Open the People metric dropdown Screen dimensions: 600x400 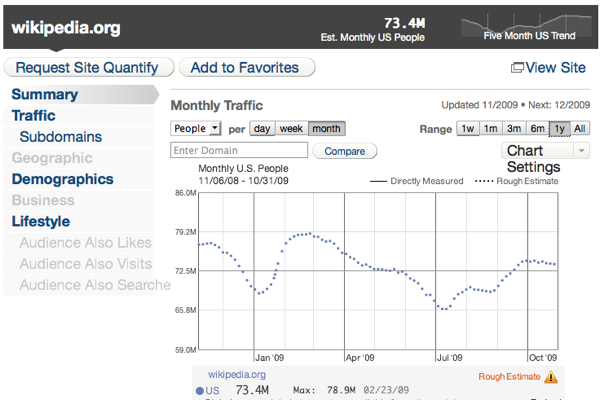pos(196,128)
